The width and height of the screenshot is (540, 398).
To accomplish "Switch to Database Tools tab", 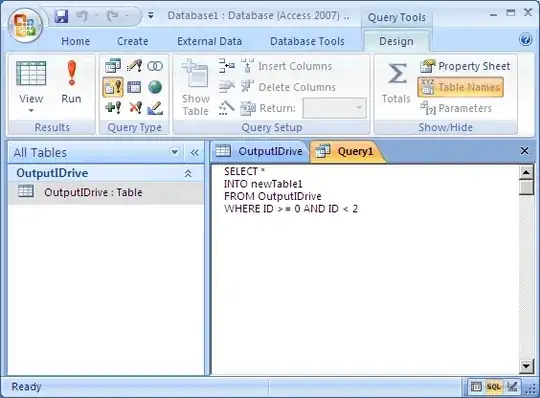I will (307, 41).
